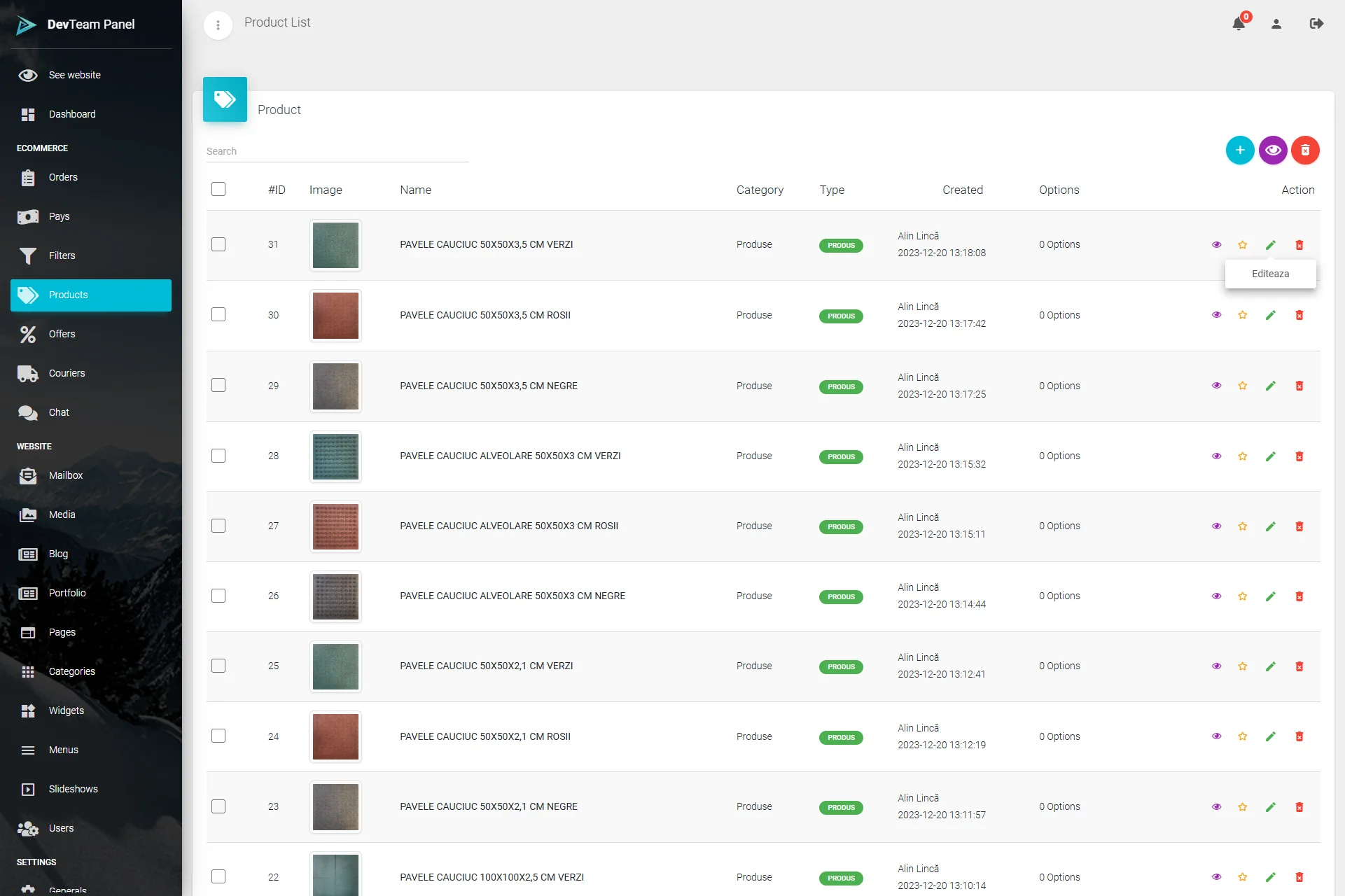Image resolution: width=1345 pixels, height=896 pixels.
Task: Open the Orders sidebar item
Action: click(x=63, y=177)
